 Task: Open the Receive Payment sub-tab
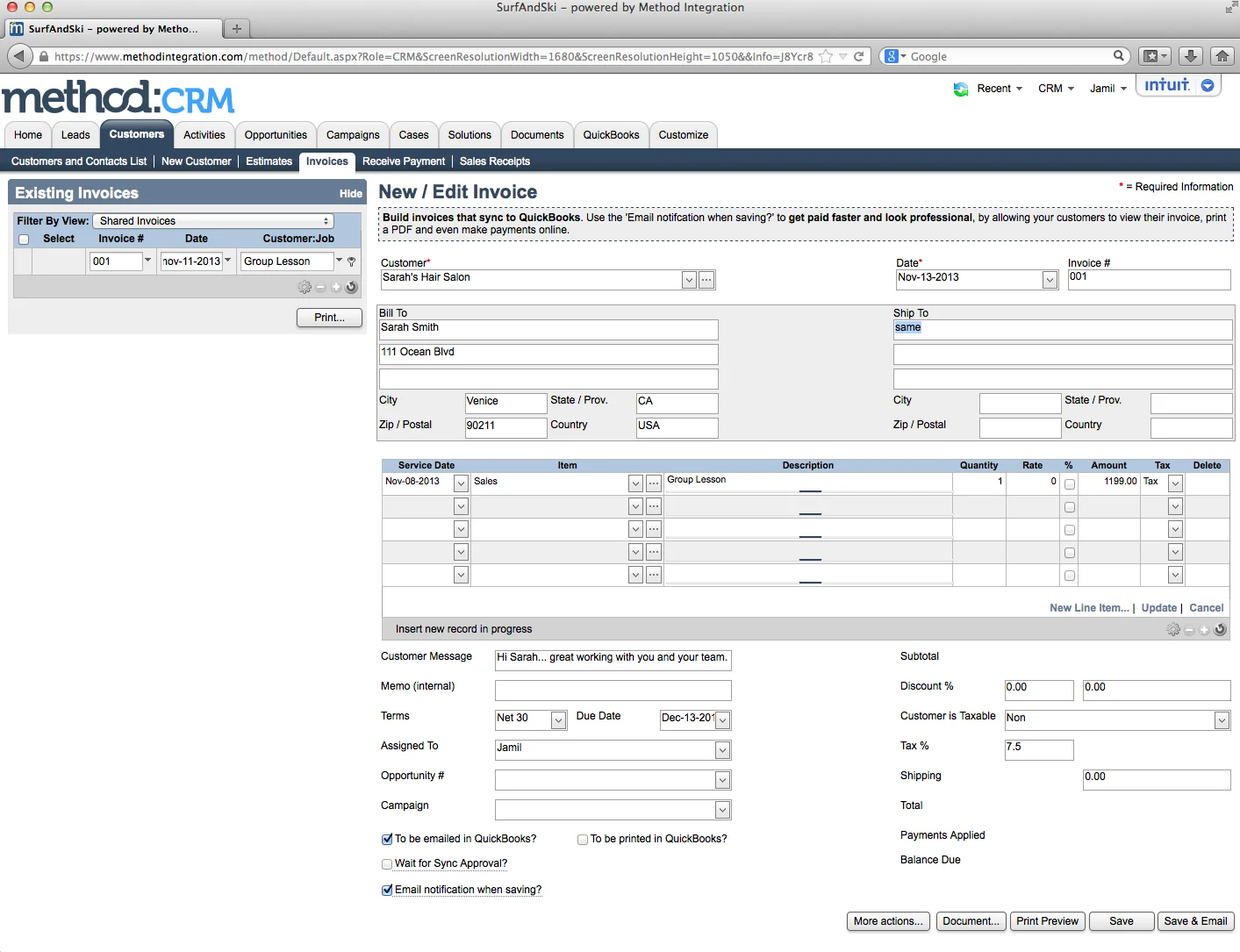tap(404, 161)
